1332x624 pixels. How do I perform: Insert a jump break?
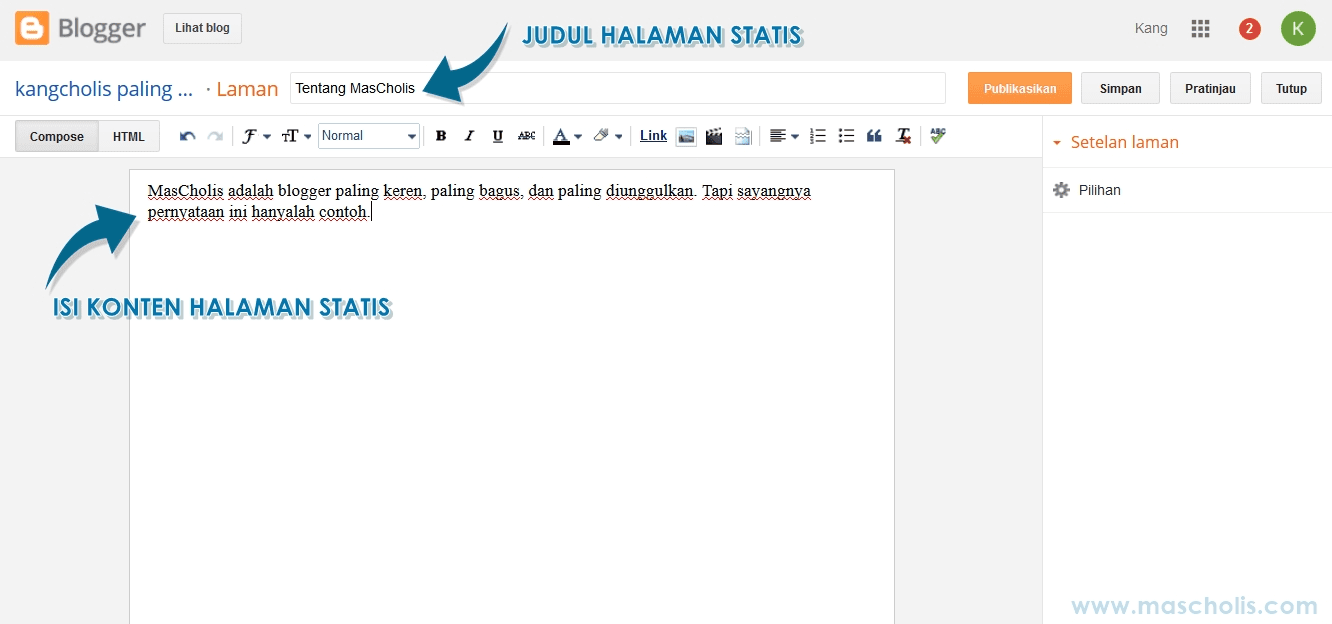[x=743, y=135]
